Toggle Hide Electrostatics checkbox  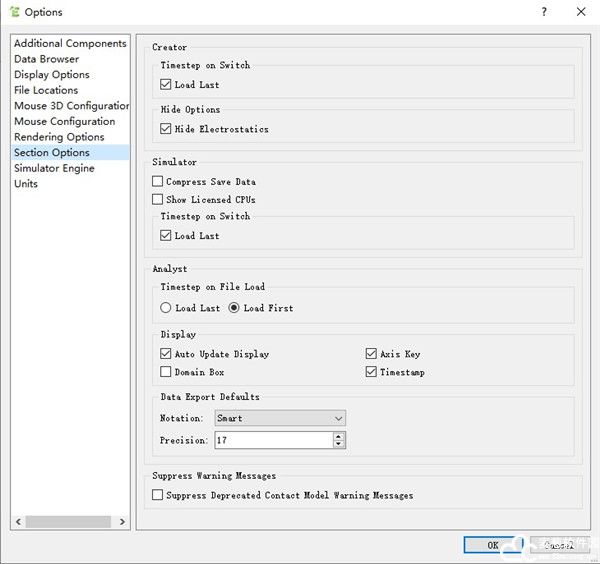tap(166, 129)
